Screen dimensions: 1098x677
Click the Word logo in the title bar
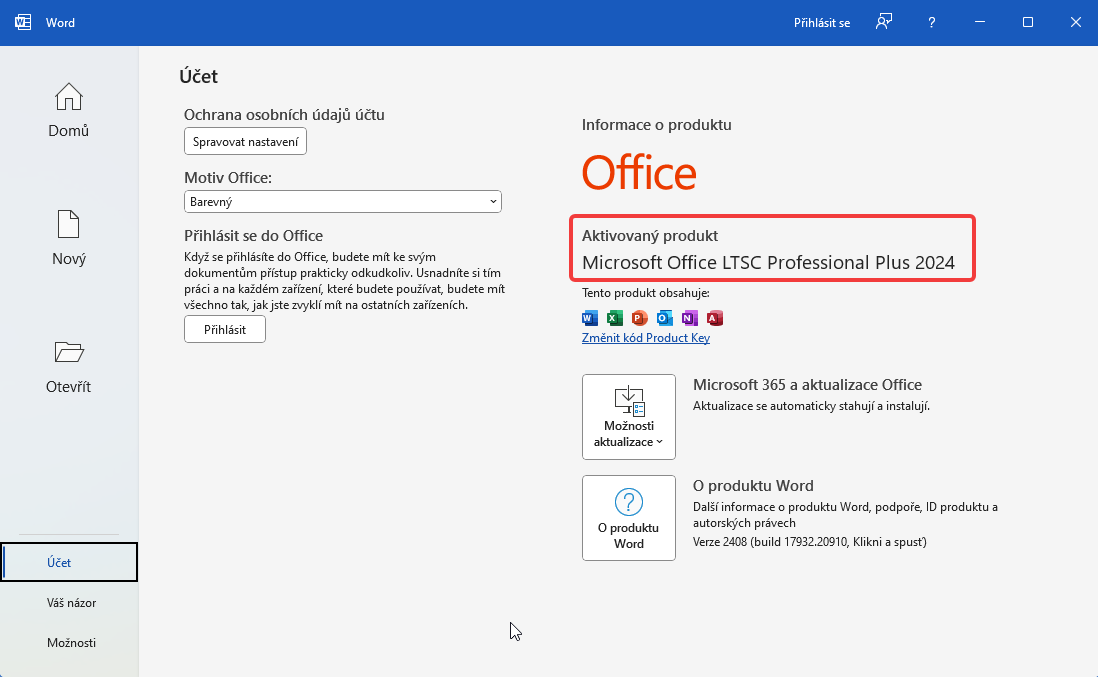pos(23,22)
